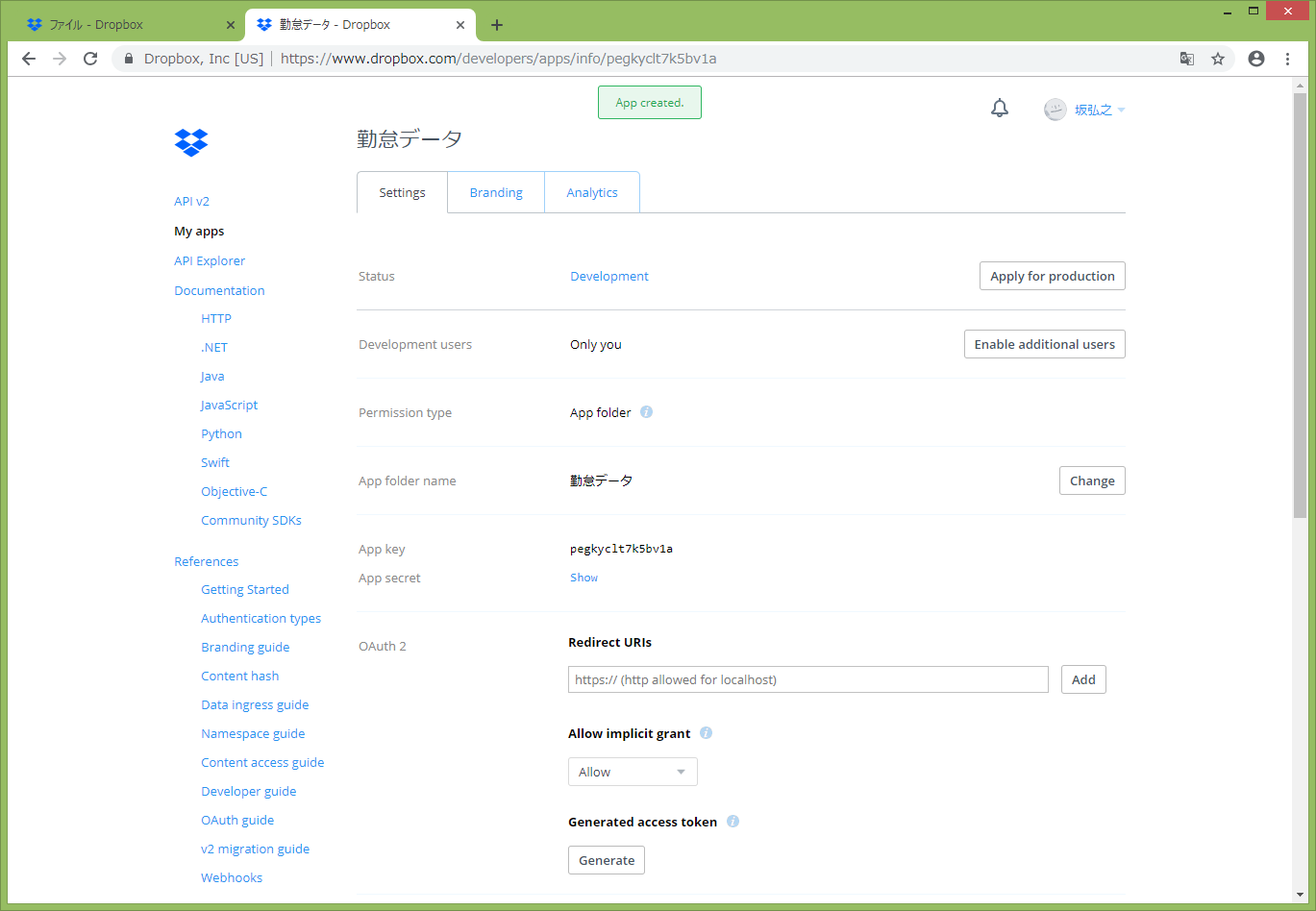1316x911 pixels.
Task: Generate an access token
Action: coord(607,860)
